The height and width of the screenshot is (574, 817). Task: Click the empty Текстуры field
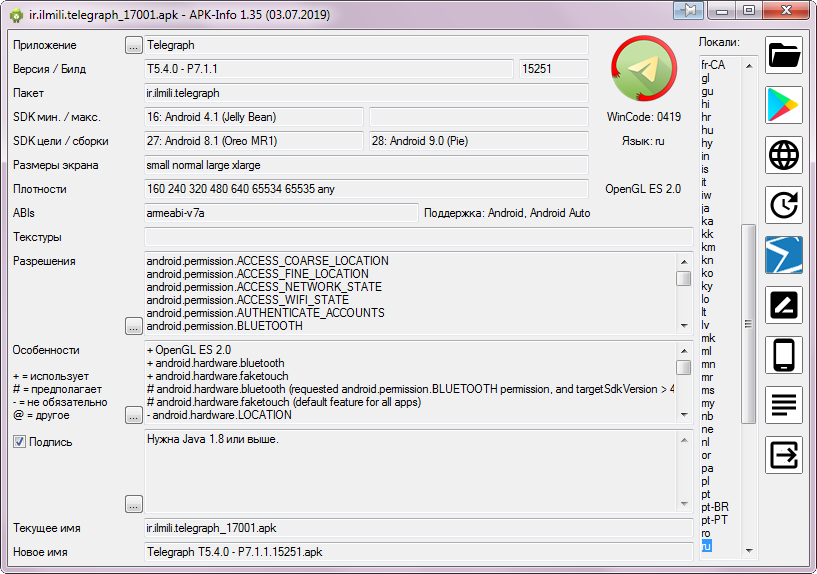pos(418,237)
